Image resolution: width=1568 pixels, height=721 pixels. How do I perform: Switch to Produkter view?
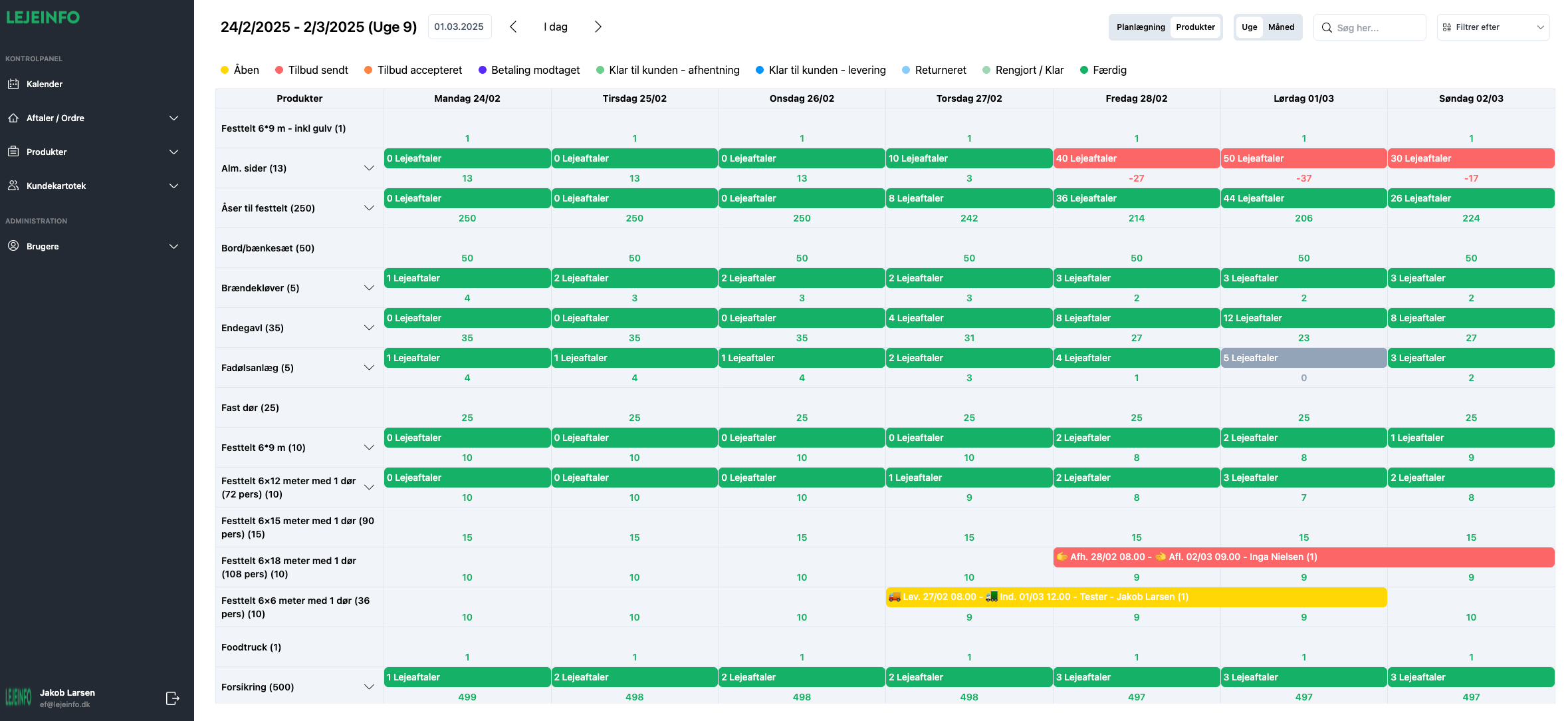[1195, 27]
